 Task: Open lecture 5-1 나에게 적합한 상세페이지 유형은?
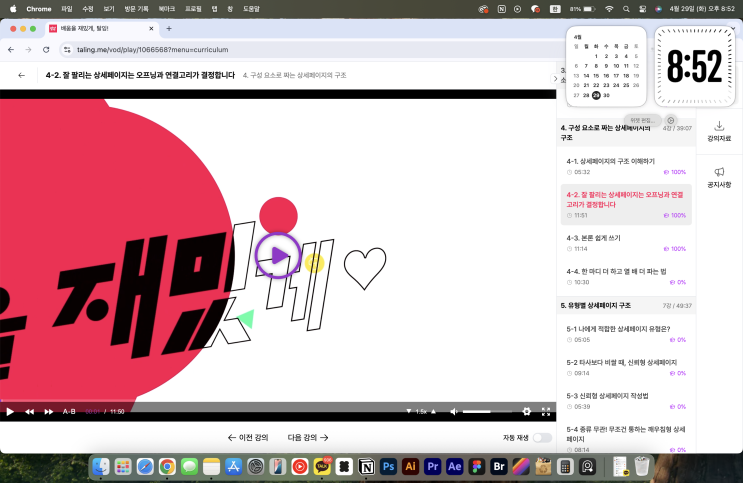(x=626, y=334)
